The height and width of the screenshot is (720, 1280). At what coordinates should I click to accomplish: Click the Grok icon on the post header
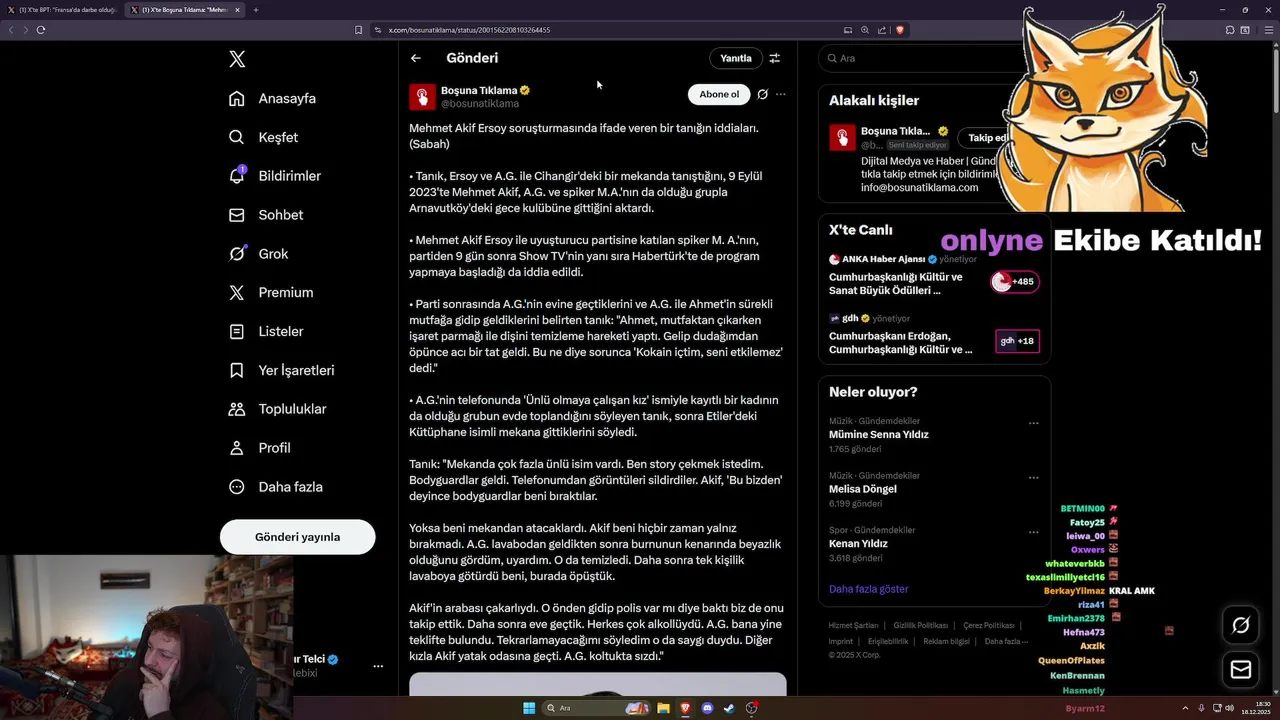tap(762, 94)
